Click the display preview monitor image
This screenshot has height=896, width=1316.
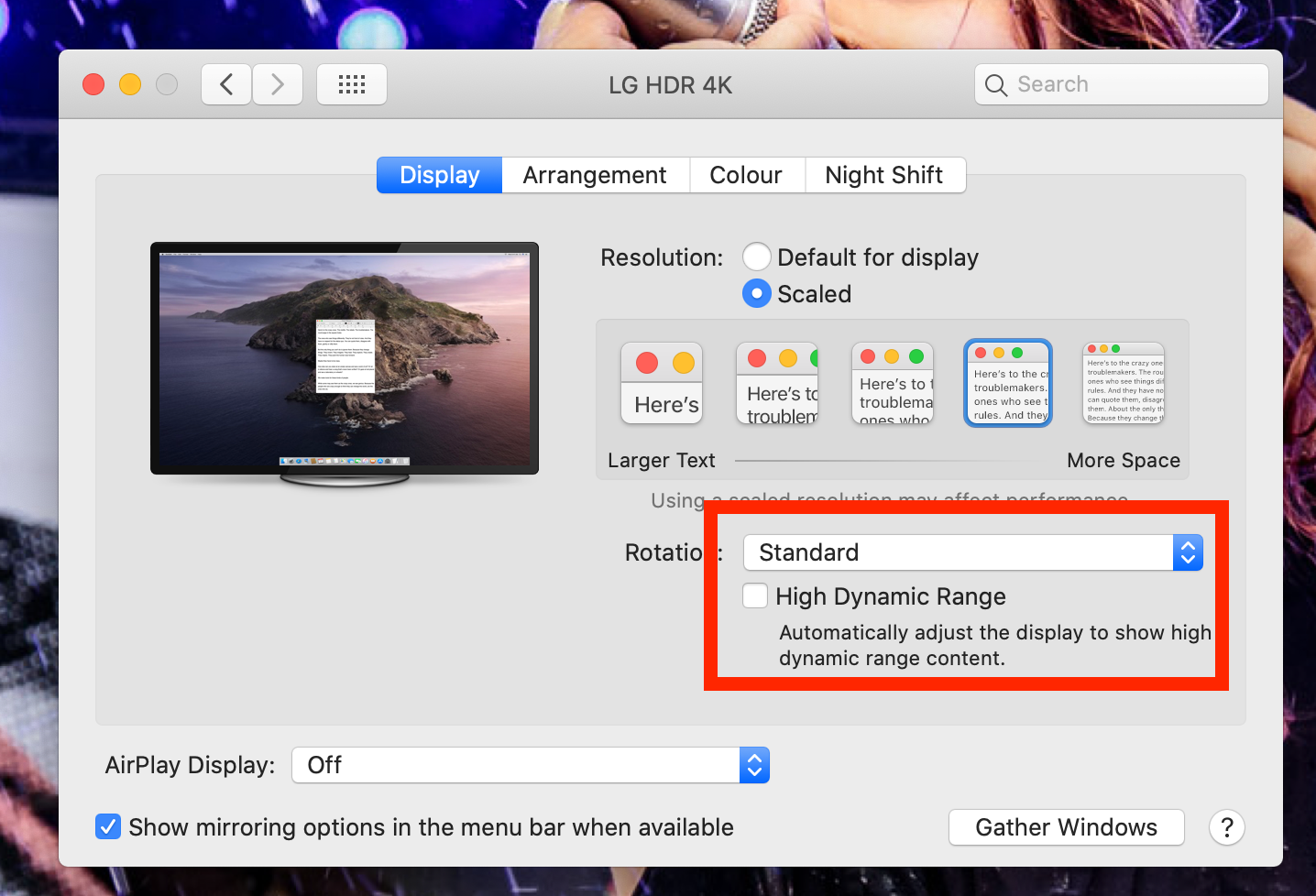pos(345,364)
